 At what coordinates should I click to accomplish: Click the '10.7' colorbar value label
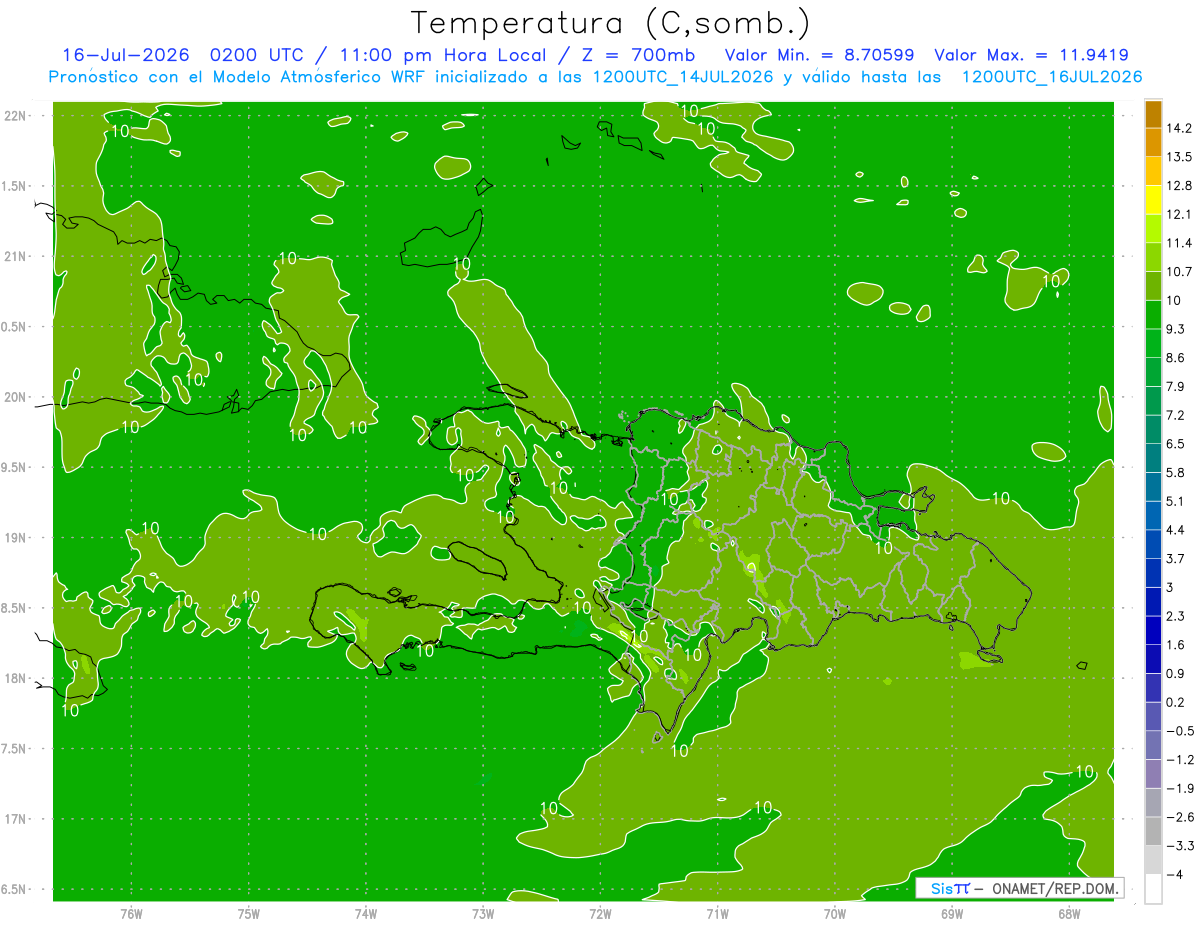tap(1179, 271)
